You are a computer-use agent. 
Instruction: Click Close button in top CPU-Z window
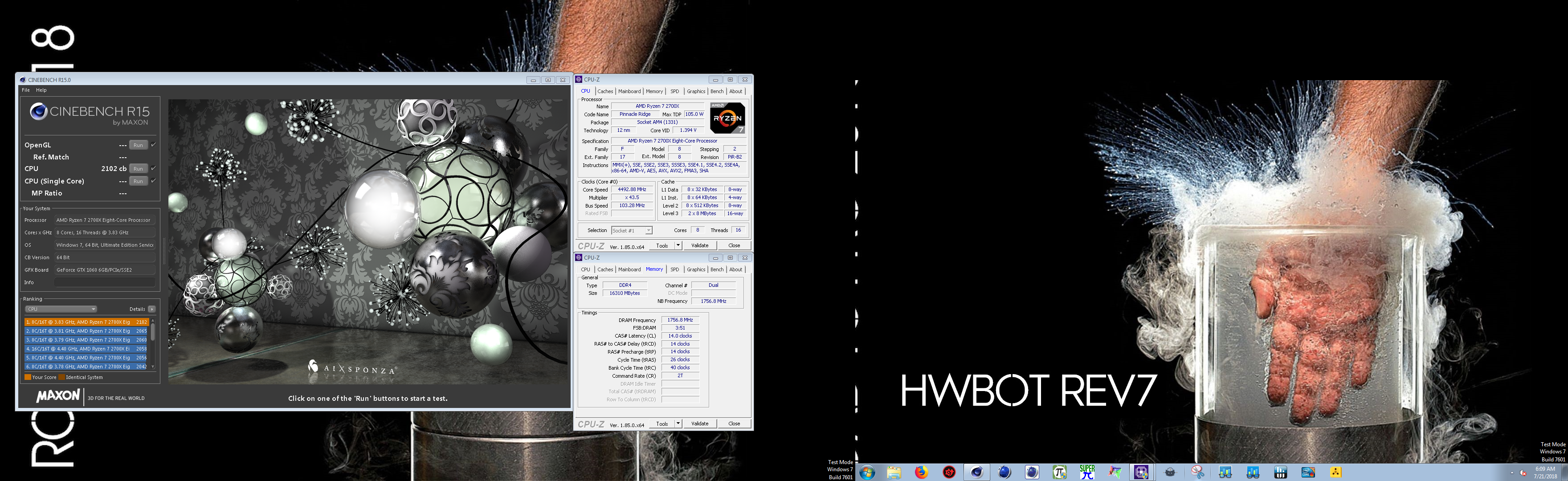[x=734, y=245]
